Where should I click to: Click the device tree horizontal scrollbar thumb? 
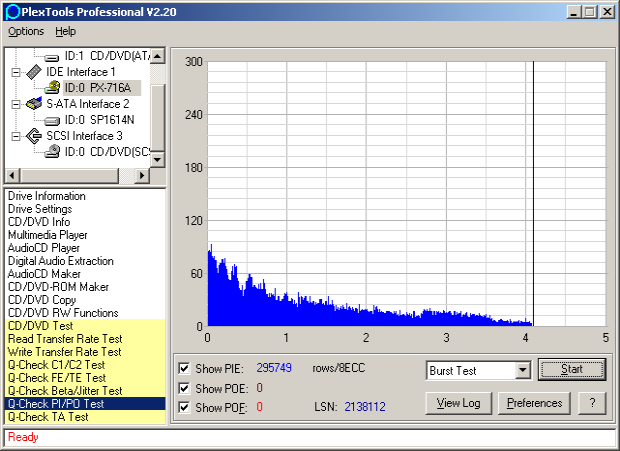(x=69, y=175)
